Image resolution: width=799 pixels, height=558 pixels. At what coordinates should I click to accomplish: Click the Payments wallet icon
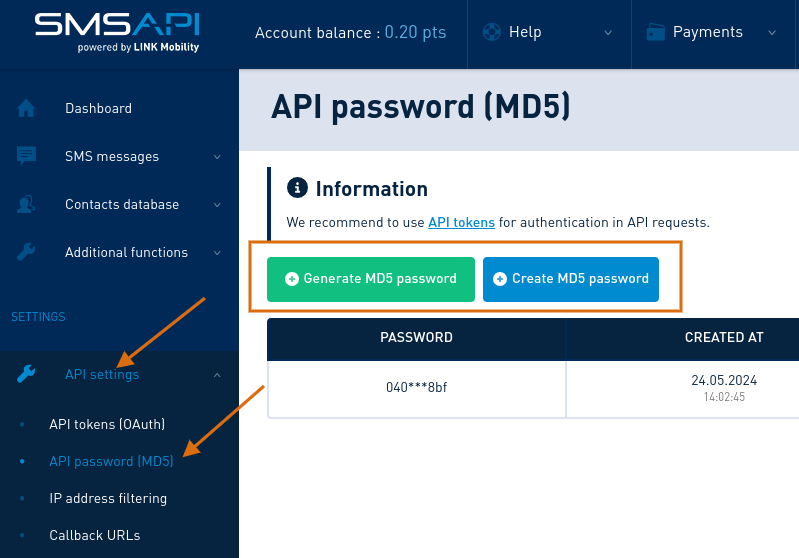(656, 32)
